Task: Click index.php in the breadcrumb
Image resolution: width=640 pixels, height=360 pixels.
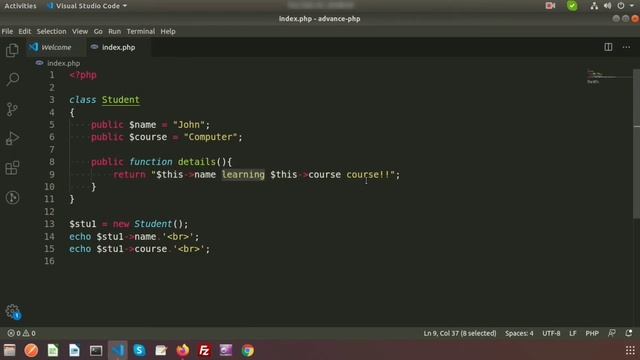Action: click(x=63, y=63)
